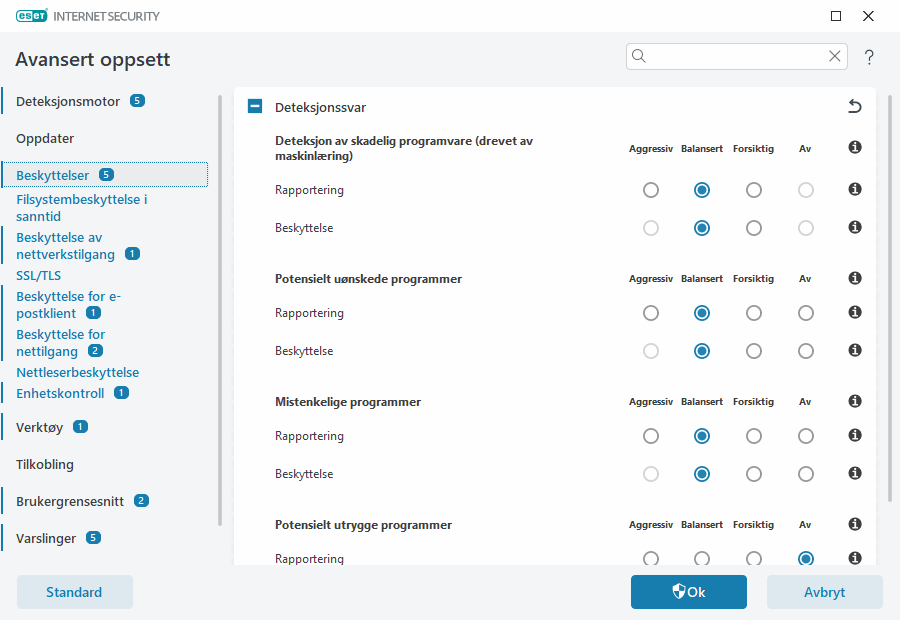The image size is (900, 620).
Task: Click info icon for maskinlæring detection header
Action: click(x=854, y=148)
